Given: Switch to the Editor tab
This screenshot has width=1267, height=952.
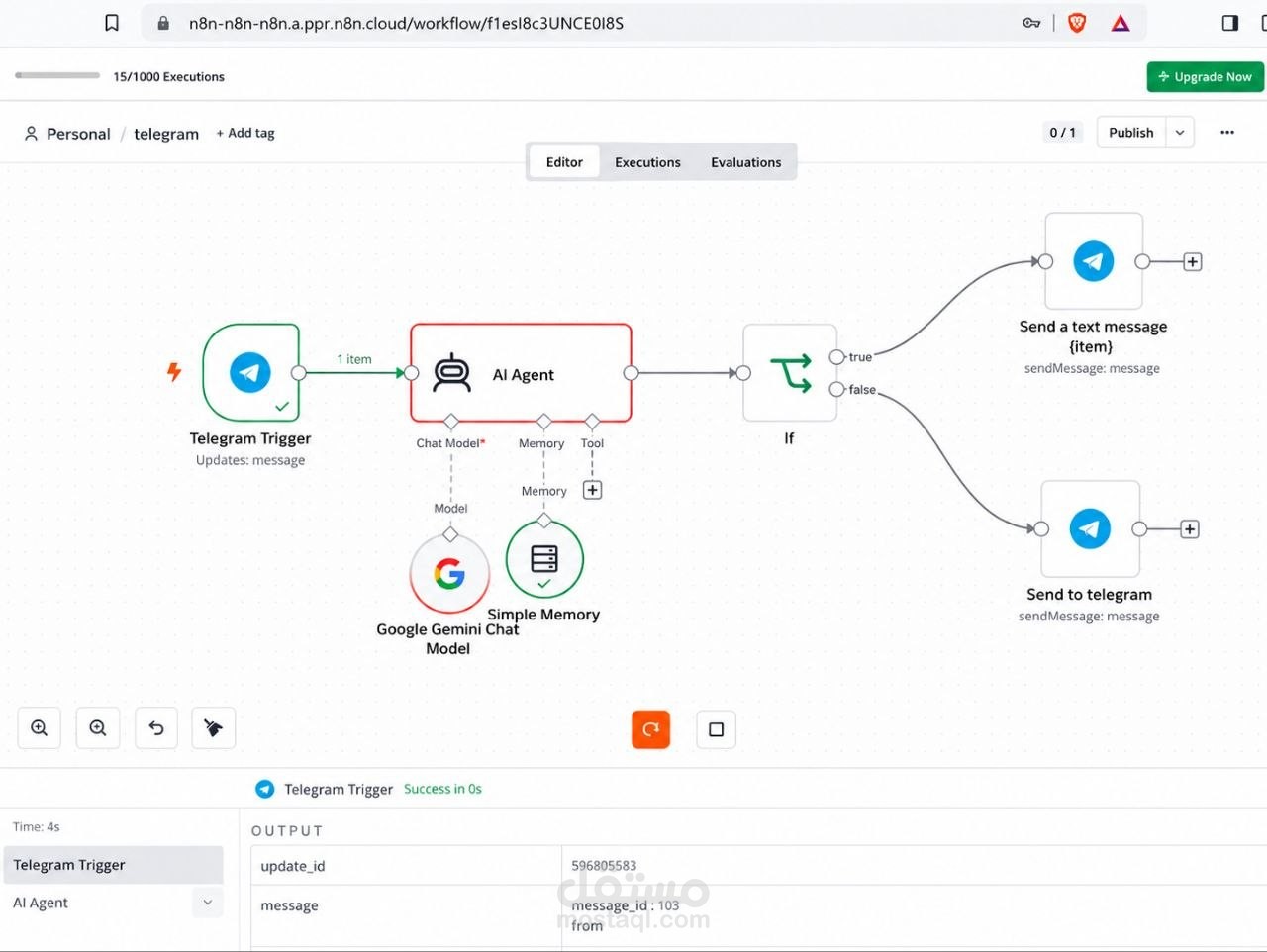Looking at the screenshot, I should pos(564,162).
